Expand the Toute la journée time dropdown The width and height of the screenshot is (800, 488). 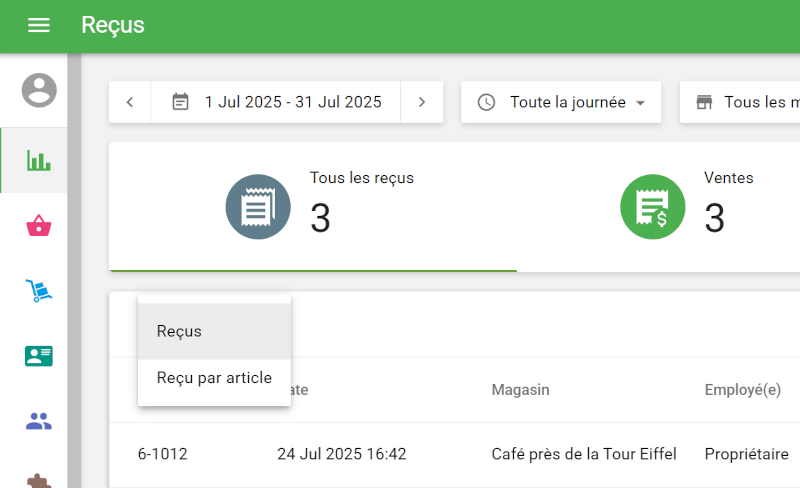click(561, 102)
